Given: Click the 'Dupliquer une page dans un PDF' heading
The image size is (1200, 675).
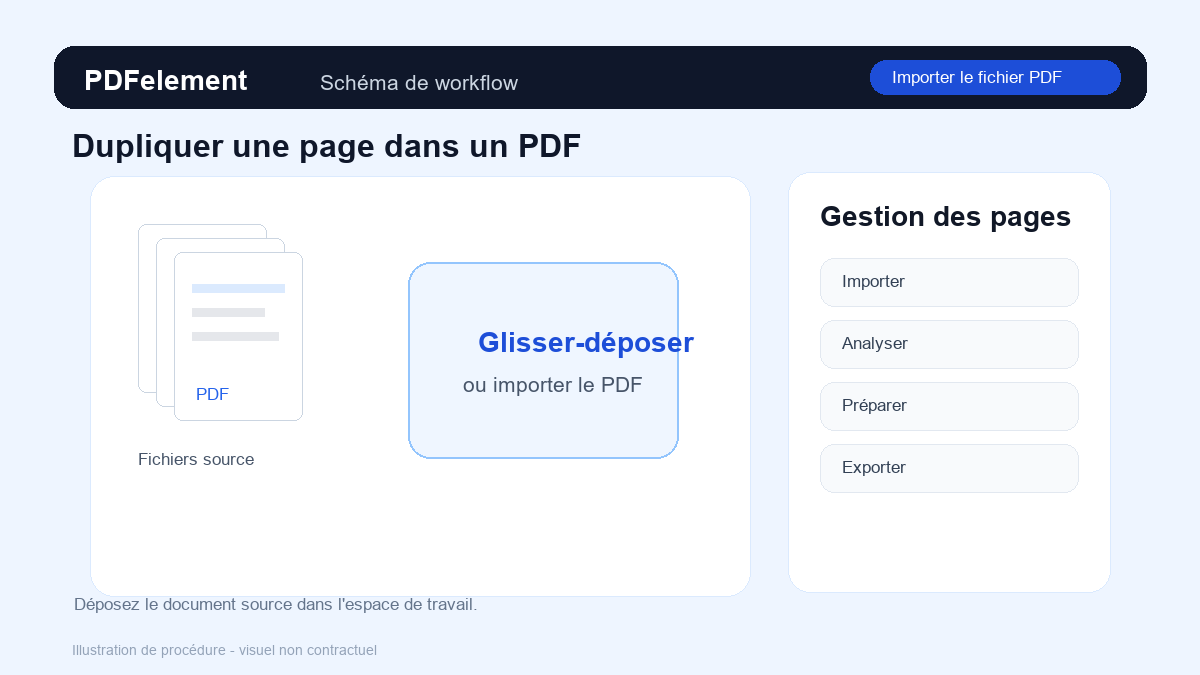Looking at the screenshot, I should point(327,146).
